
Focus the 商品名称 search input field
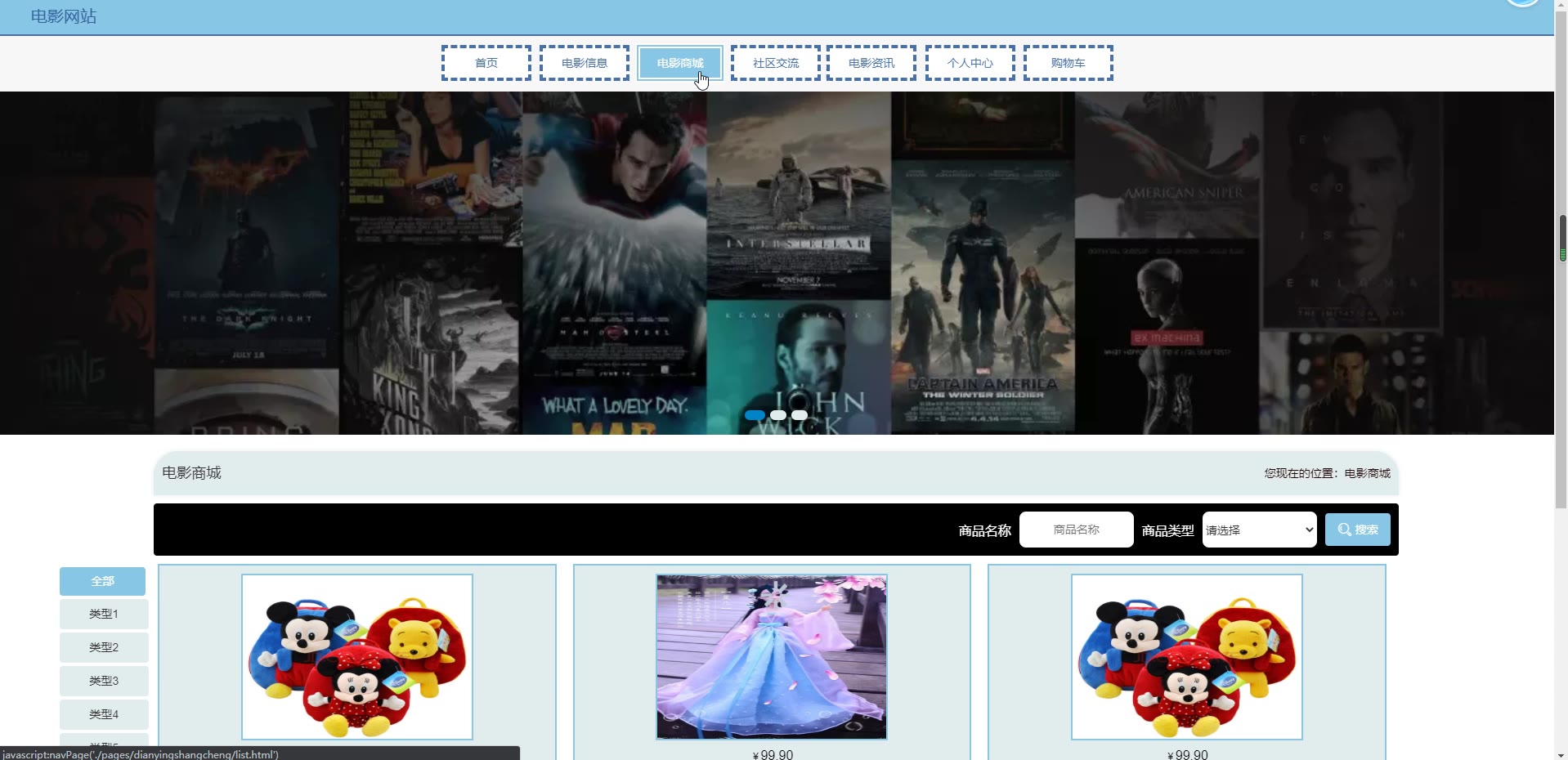coord(1076,530)
